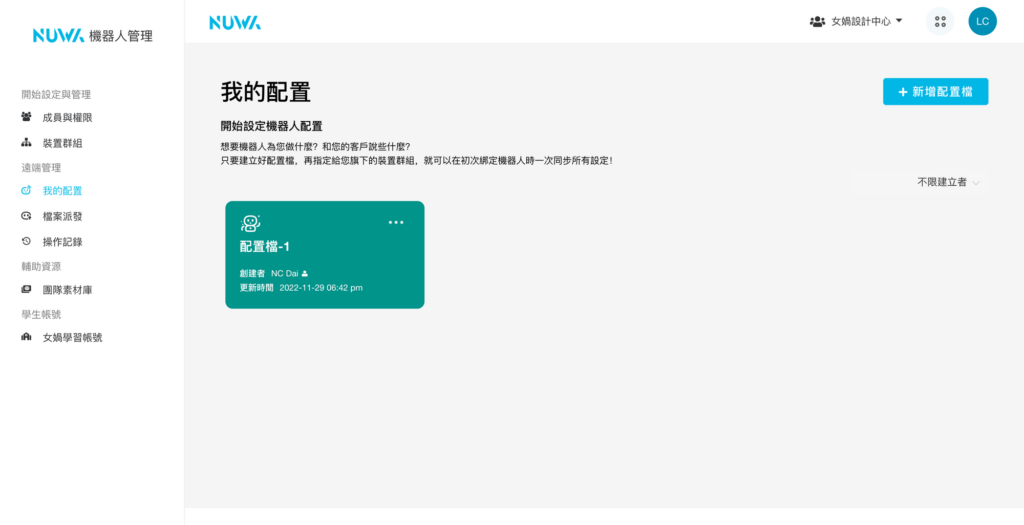Click the 輔助資源 section label

click(41, 266)
